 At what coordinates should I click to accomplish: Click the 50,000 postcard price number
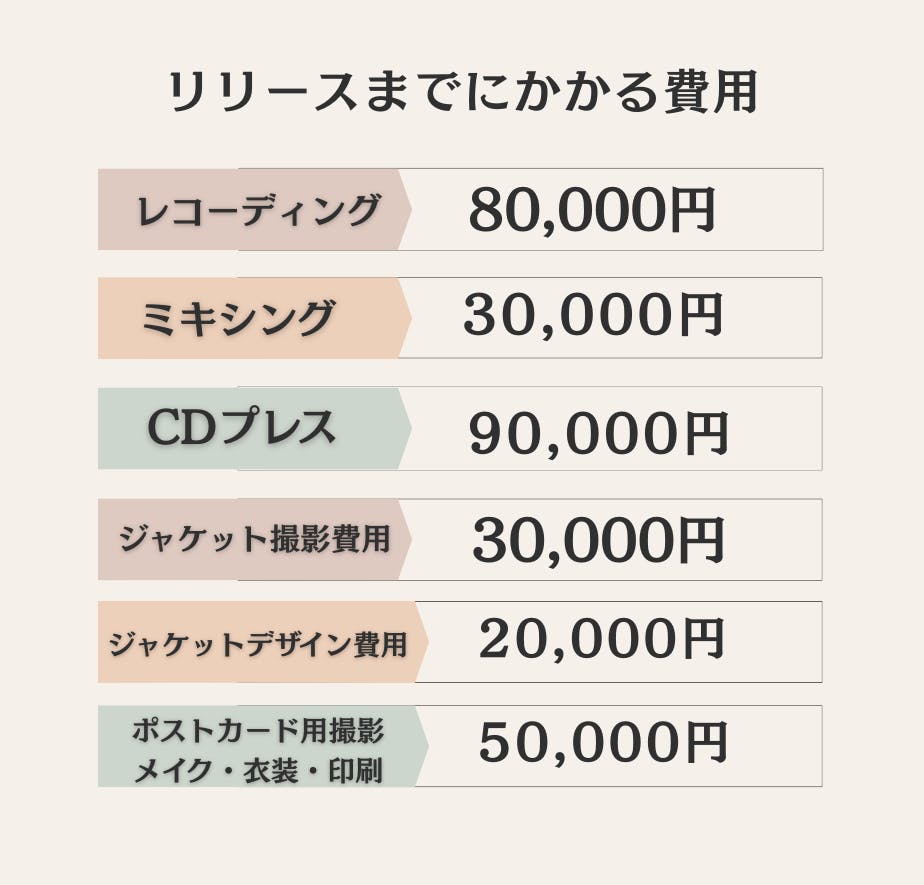coord(574,742)
